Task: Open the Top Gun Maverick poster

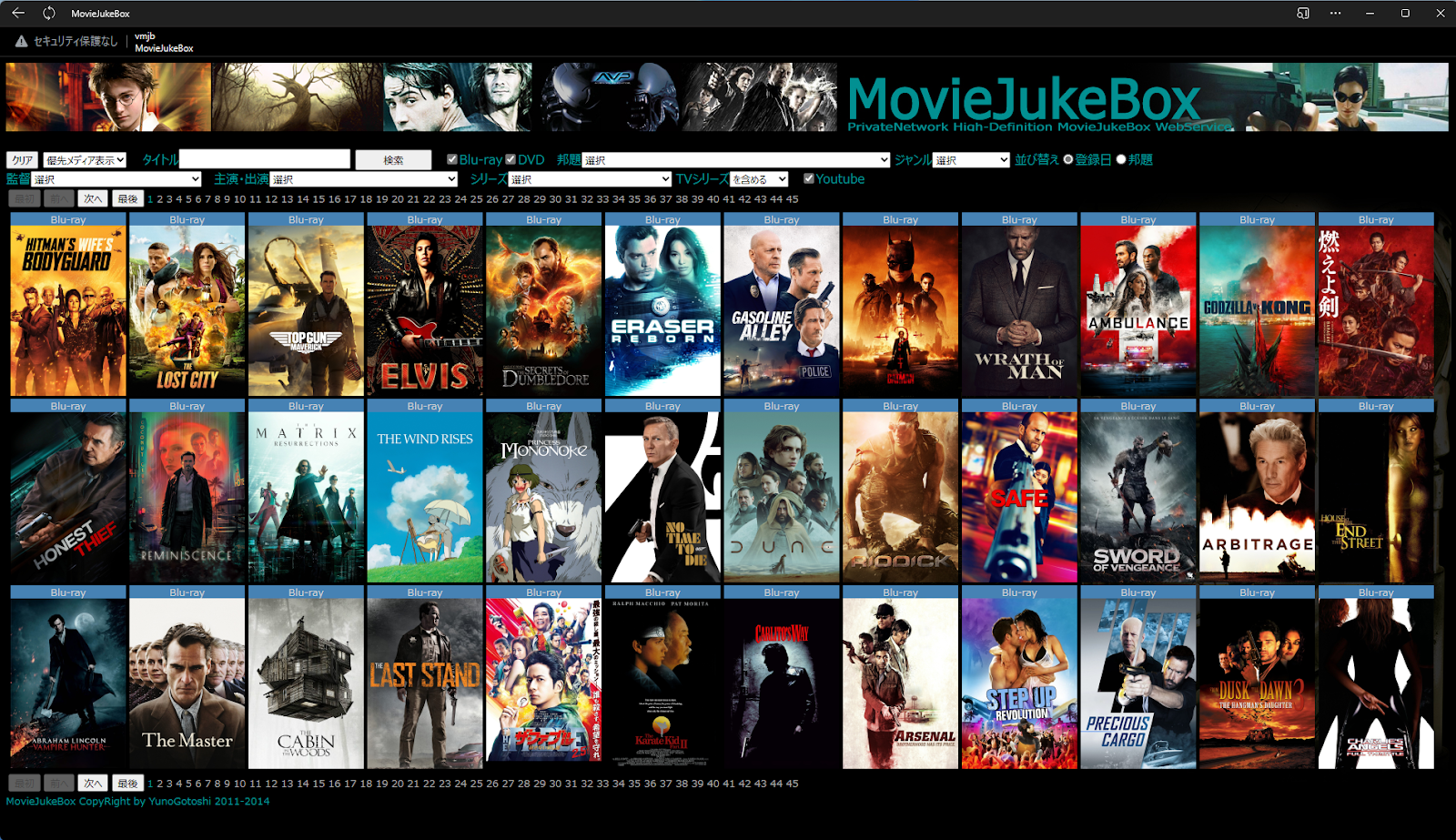Action: coord(306,310)
